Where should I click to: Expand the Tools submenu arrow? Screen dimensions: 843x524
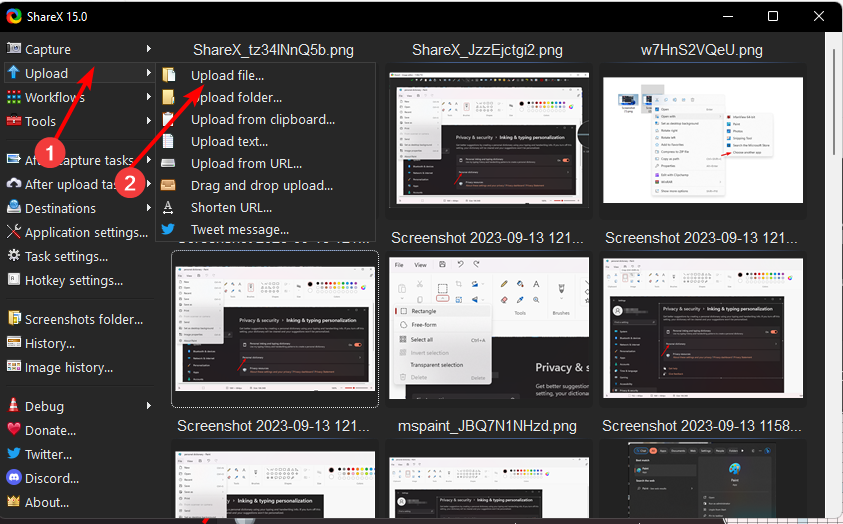148,121
